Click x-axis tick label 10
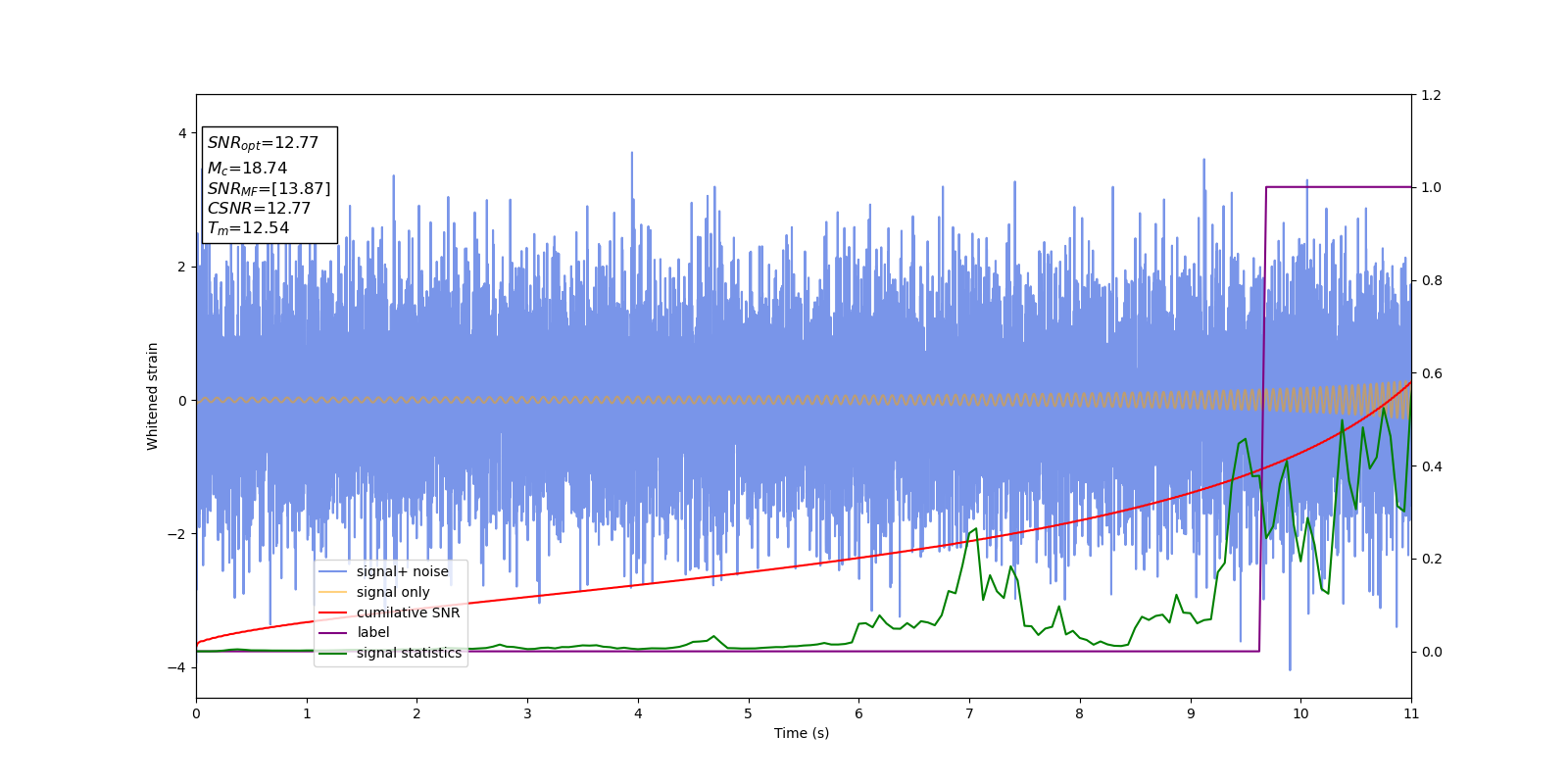The width and height of the screenshot is (1568, 784). click(x=1300, y=713)
